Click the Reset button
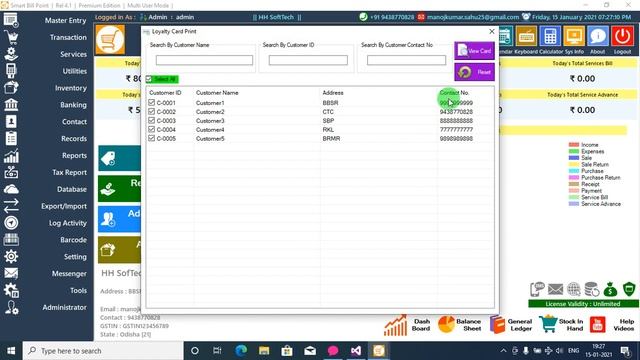The height and width of the screenshot is (360, 640). pyautogui.click(x=474, y=72)
